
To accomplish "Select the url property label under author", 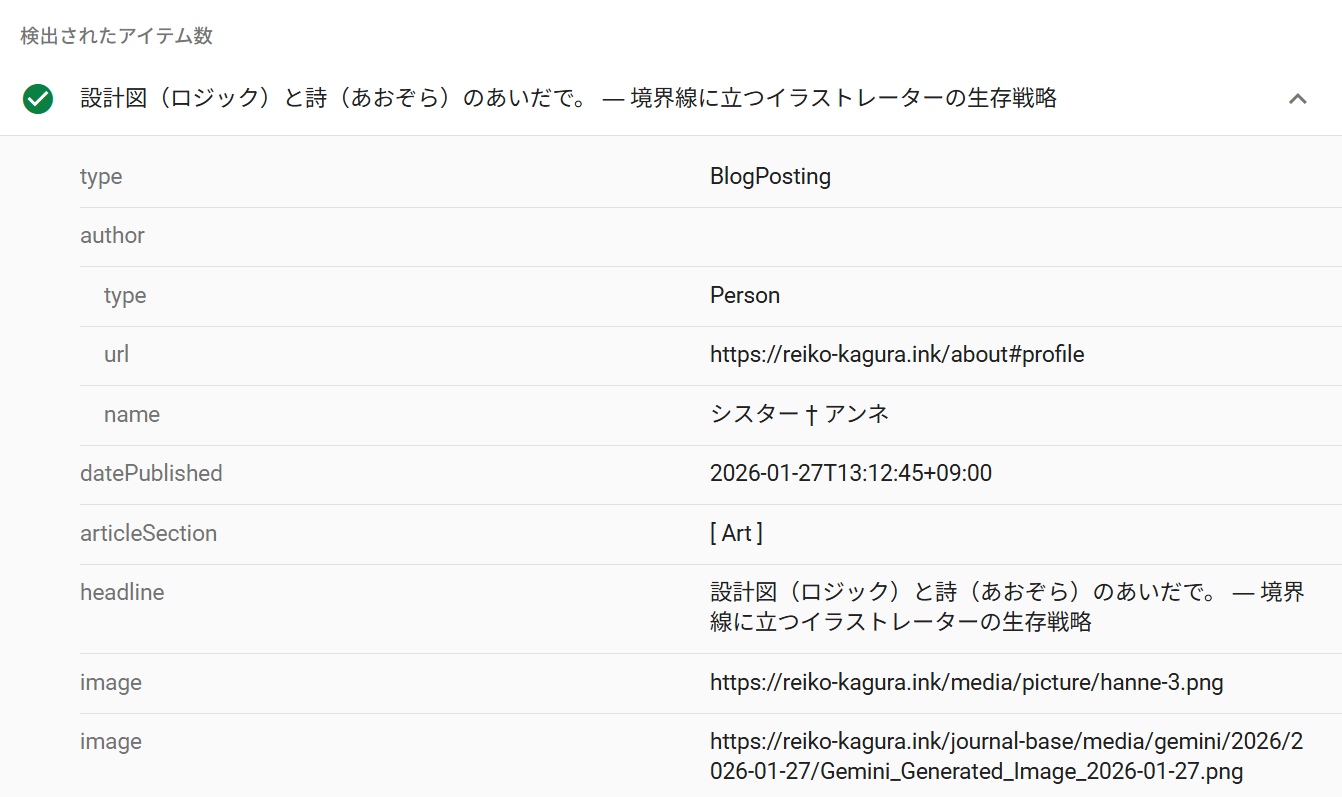I will 116,354.
